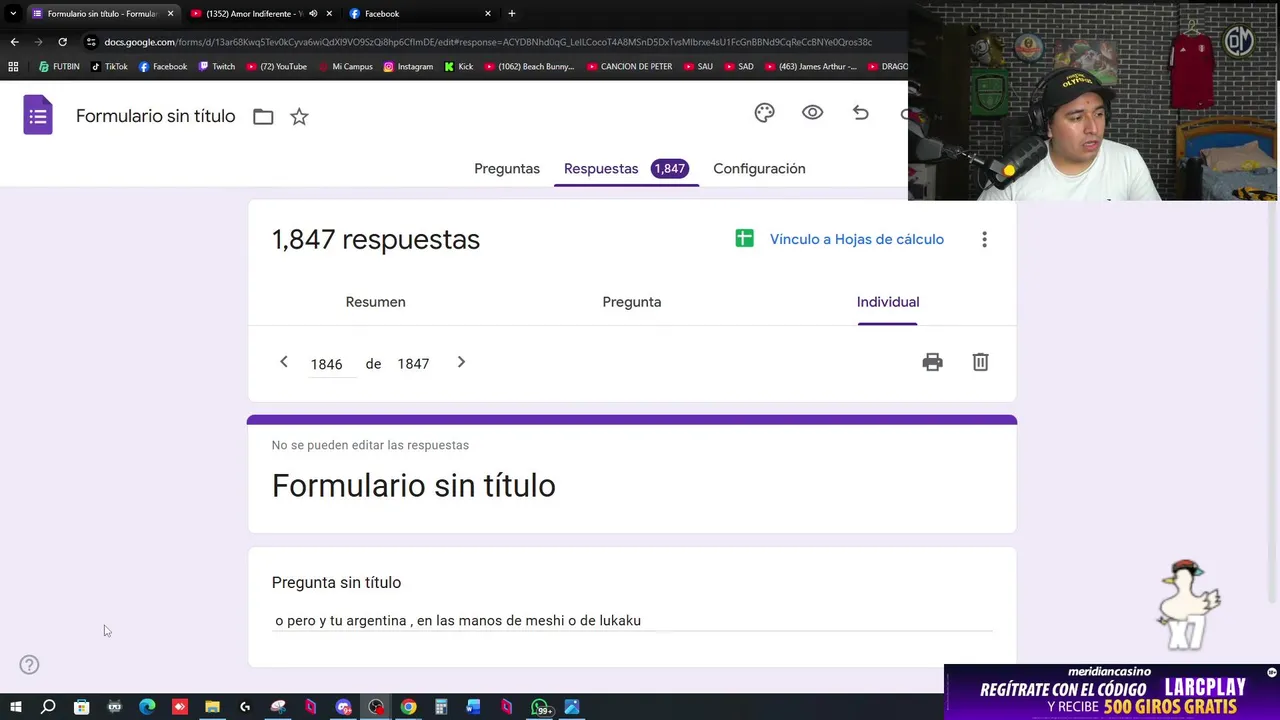
Task: Click the answer text about argentina
Action: point(458,621)
